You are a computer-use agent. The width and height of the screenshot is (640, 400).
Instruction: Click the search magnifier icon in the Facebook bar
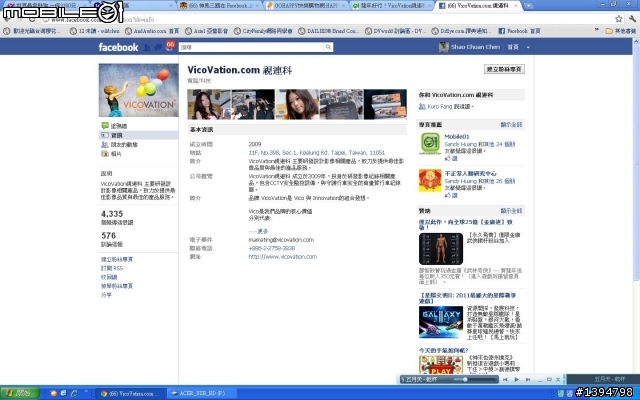click(328, 47)
